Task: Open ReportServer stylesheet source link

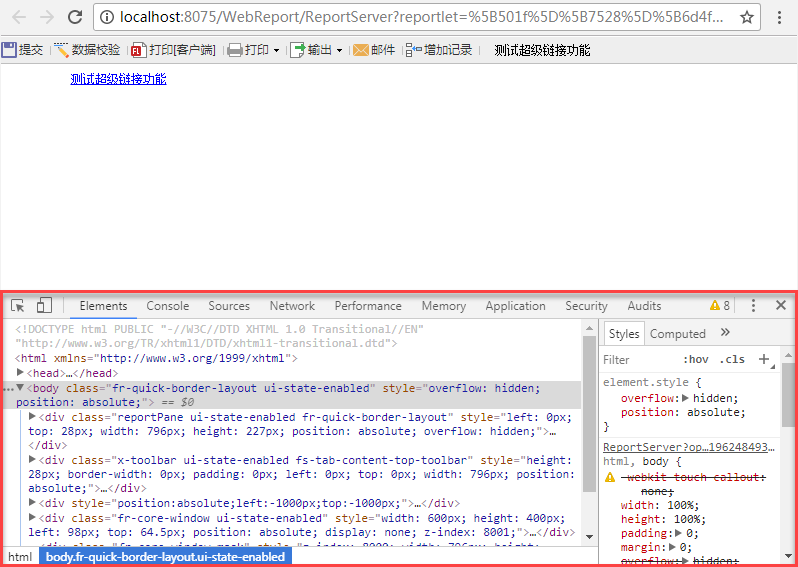Action: tap(689, 447)
